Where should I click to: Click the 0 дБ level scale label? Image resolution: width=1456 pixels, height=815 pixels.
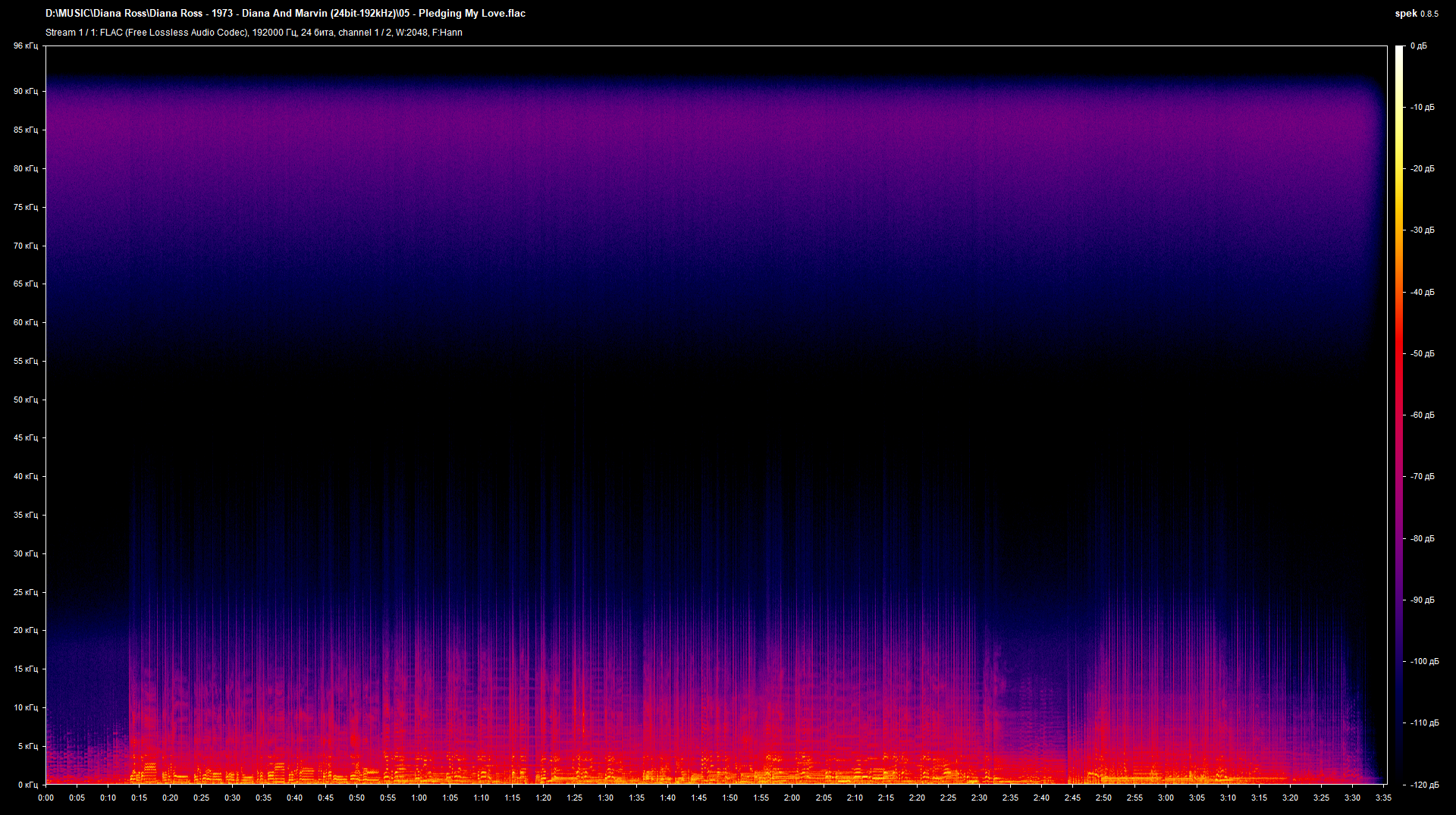pyautogui.click(x=1418, y=46)
